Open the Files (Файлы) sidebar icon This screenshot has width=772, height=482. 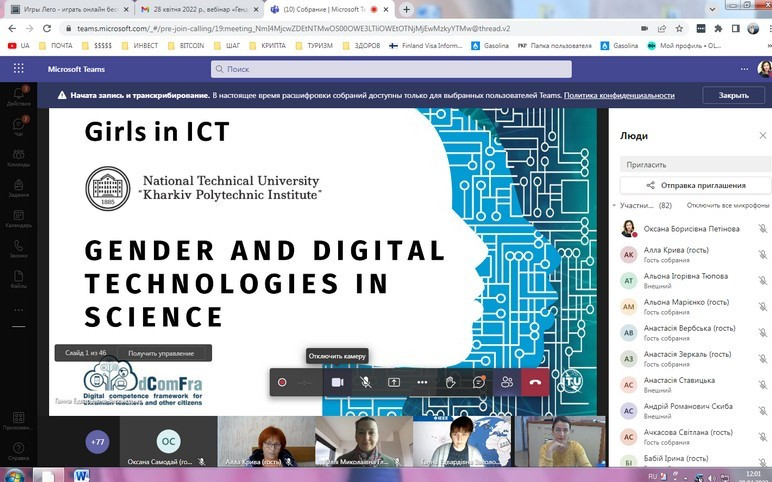point(18,279)
